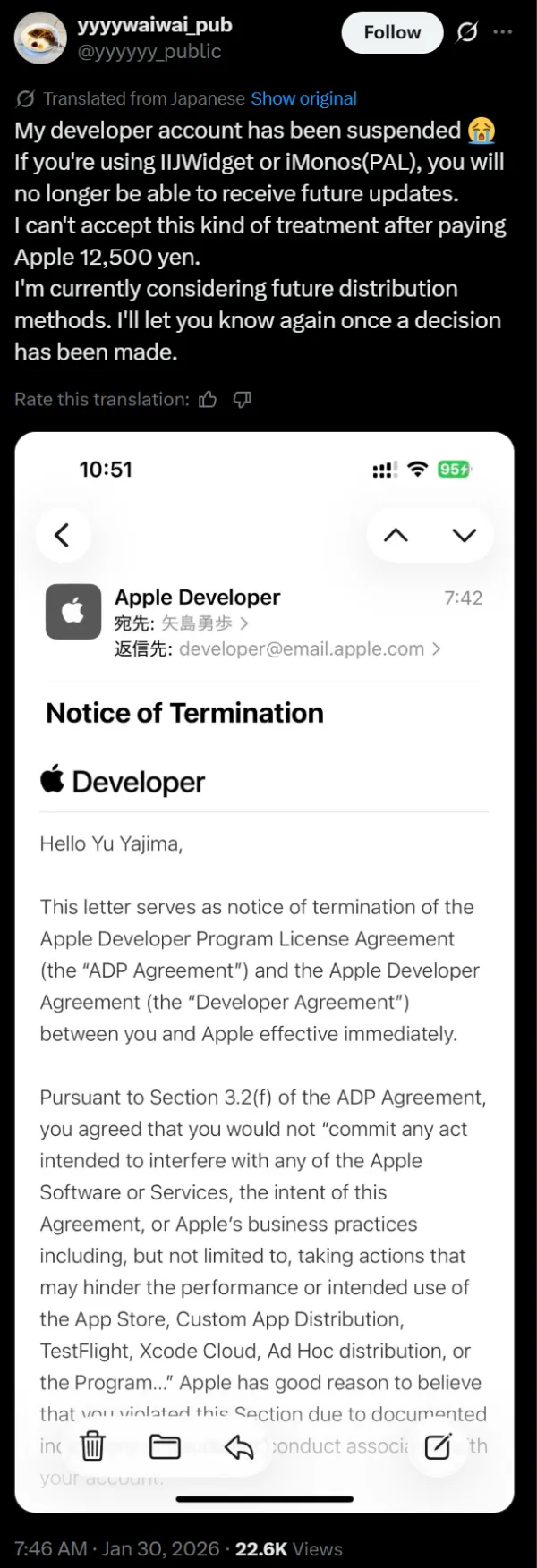Tap the compose new message icon
Image resolution: width=537 pixels, height=1568 pixels.
point(438,1445)
